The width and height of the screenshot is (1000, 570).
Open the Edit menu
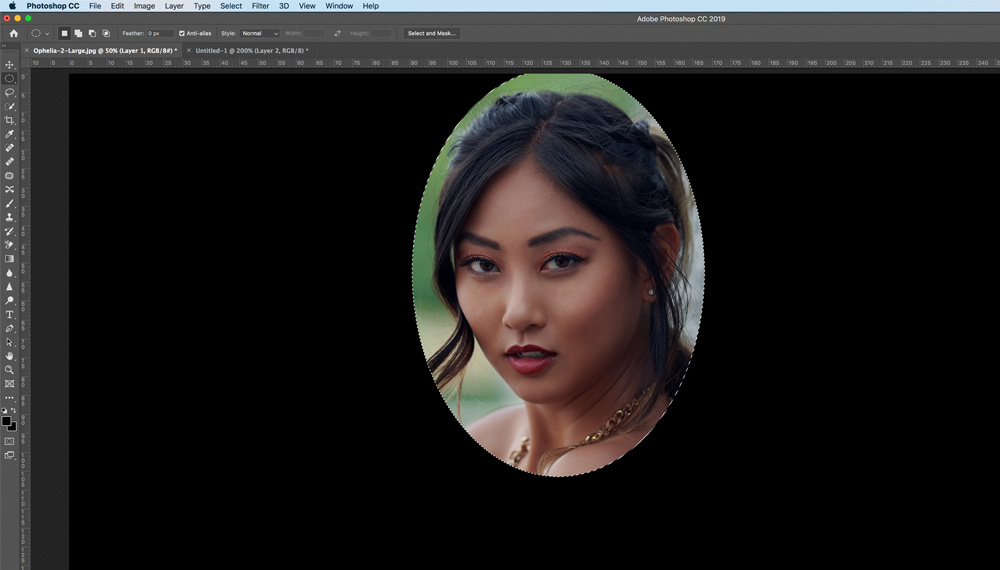[117, 6]
